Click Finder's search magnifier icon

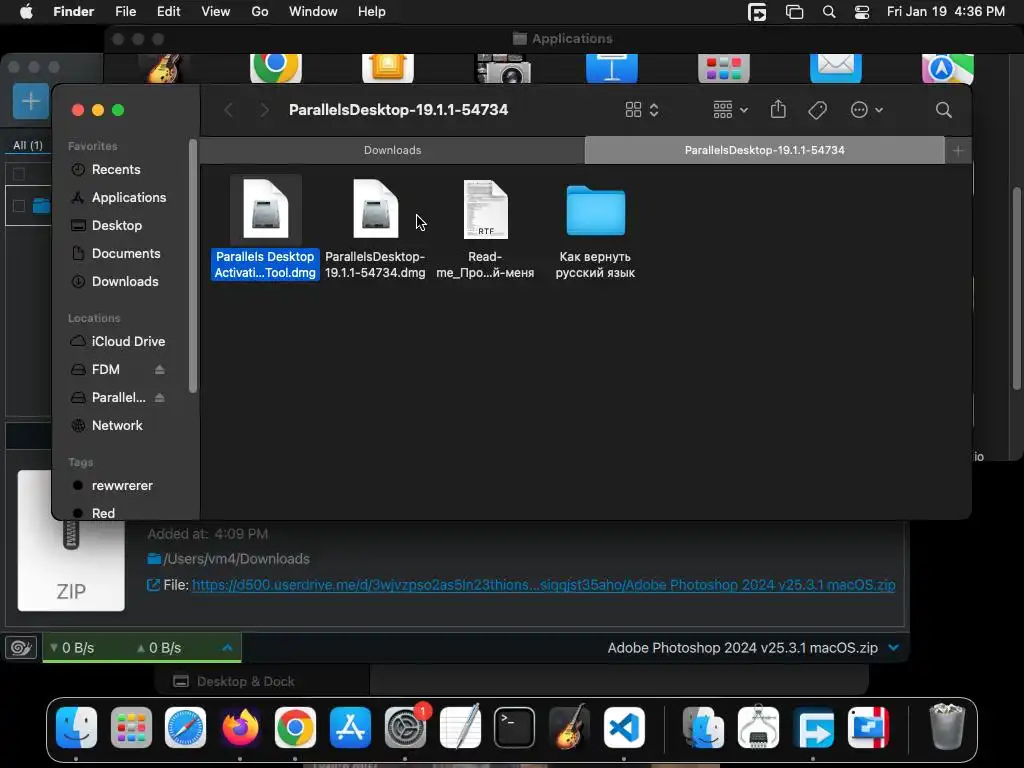[943, 110]
